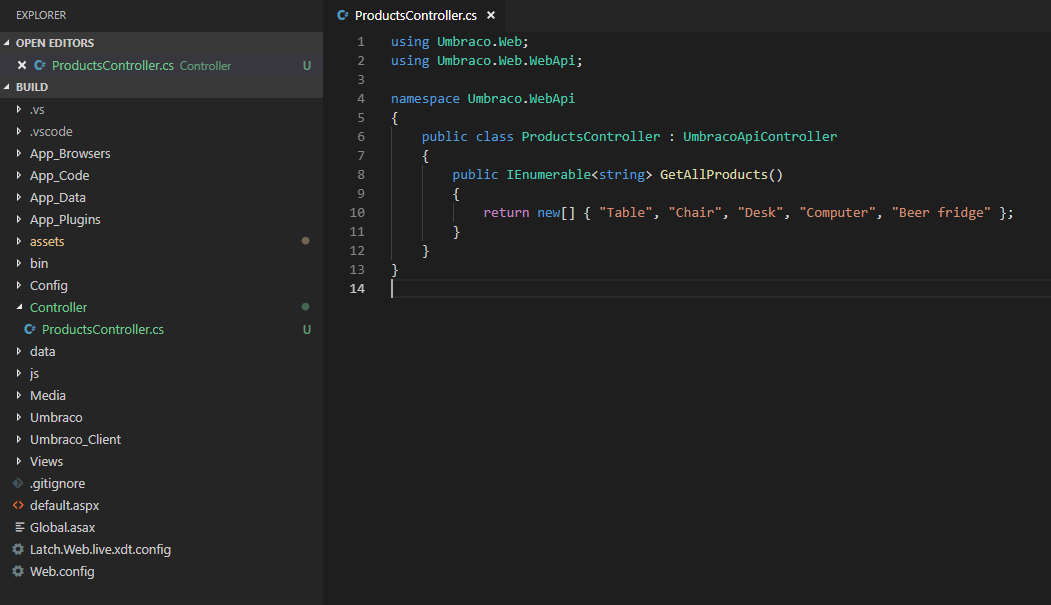
Task: Expand the .vs folder
Action: pyautogui.click(x=19, y=109)
